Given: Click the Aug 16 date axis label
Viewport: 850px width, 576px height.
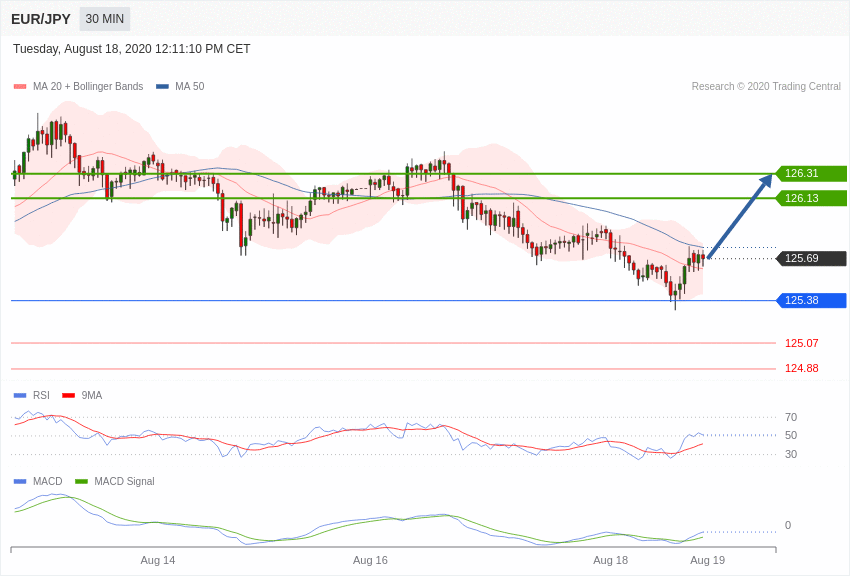Looking at the screenshot, I should pos(370,560).
